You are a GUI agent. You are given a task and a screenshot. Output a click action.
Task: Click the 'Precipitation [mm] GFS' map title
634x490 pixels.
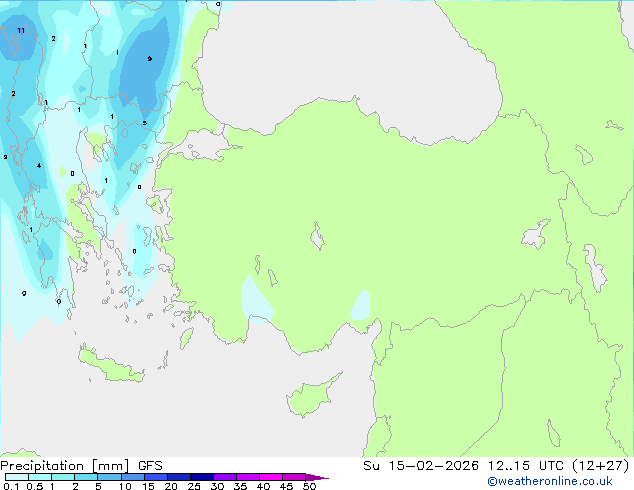click(81, 466)
